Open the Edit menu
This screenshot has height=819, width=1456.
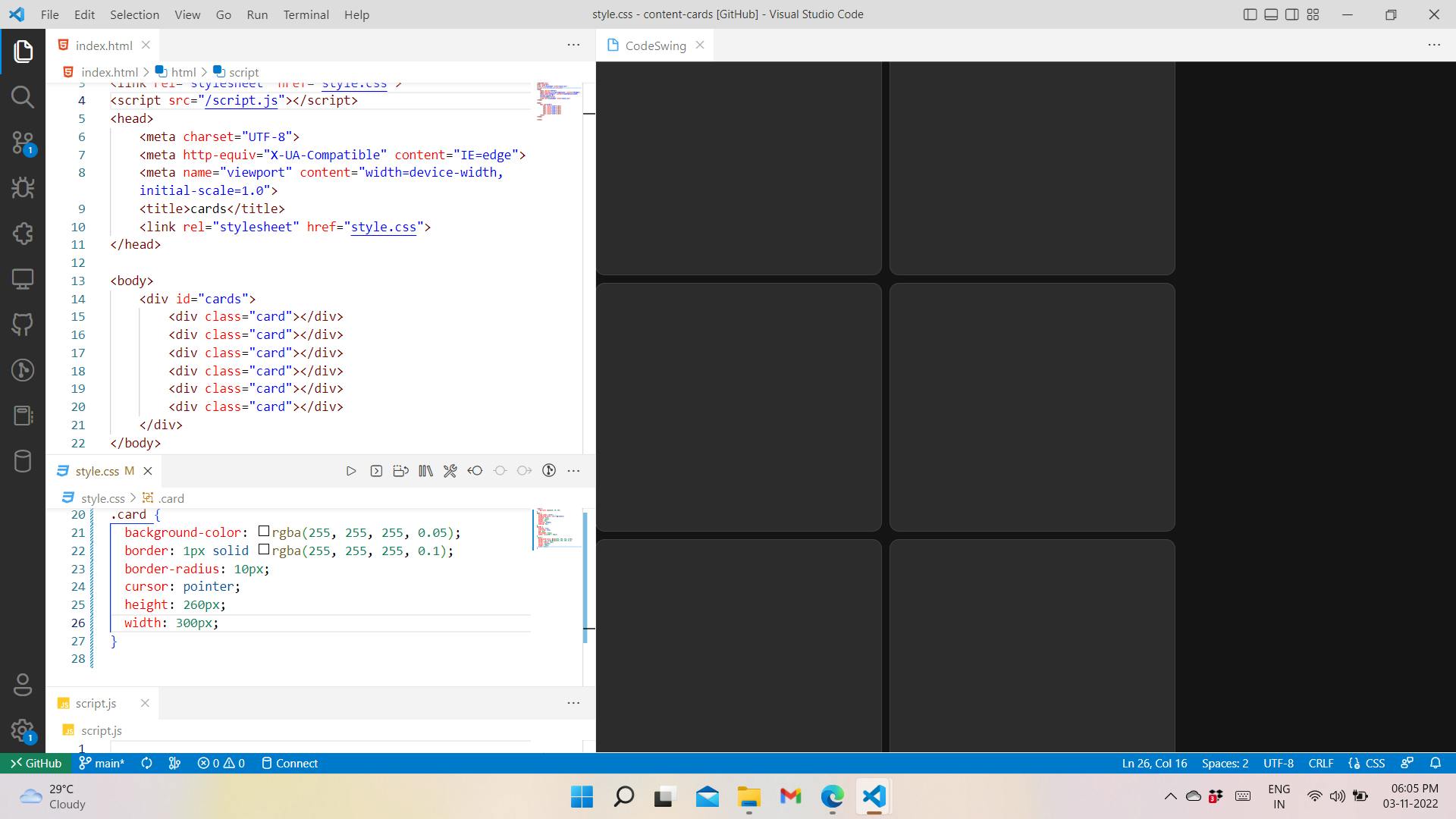point(84,14)
